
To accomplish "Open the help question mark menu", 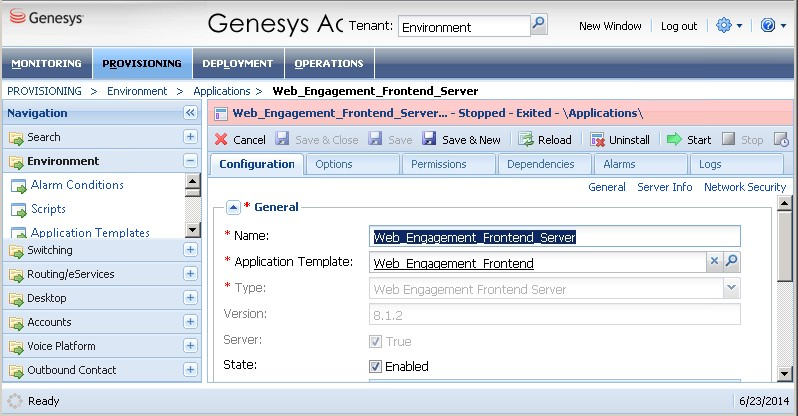I will pos(773,25).
